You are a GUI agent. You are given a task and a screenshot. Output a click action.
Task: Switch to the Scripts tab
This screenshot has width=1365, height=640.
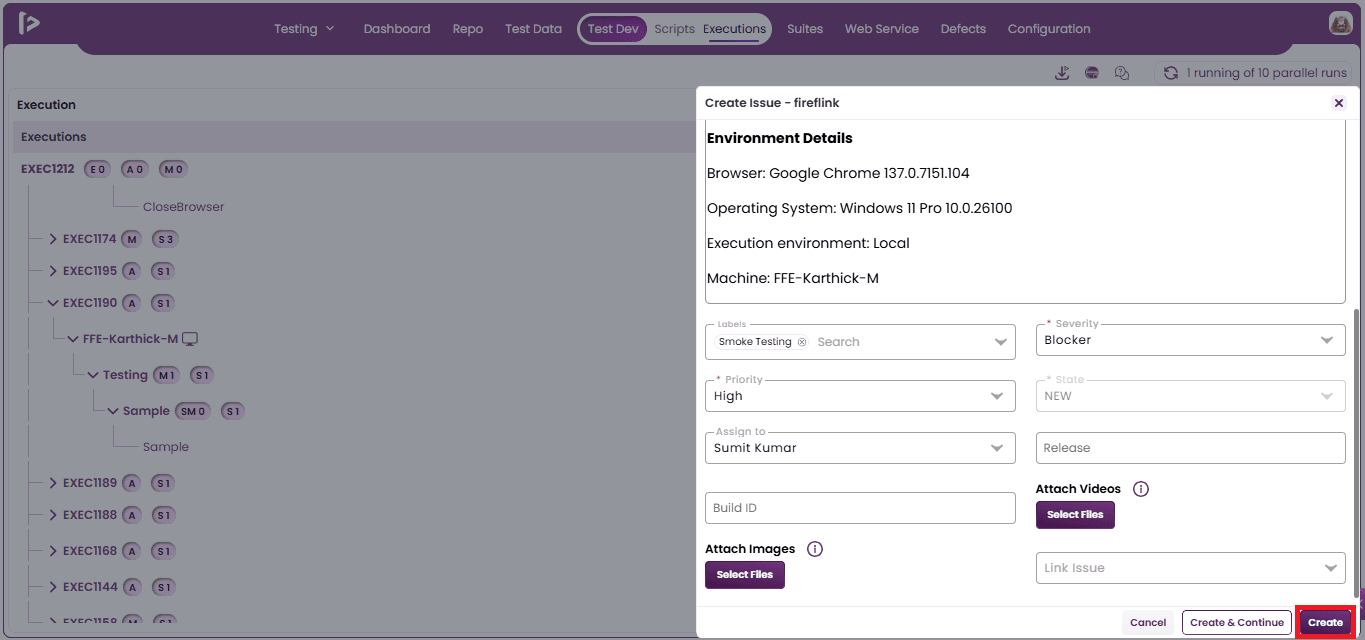click(674, 29)
